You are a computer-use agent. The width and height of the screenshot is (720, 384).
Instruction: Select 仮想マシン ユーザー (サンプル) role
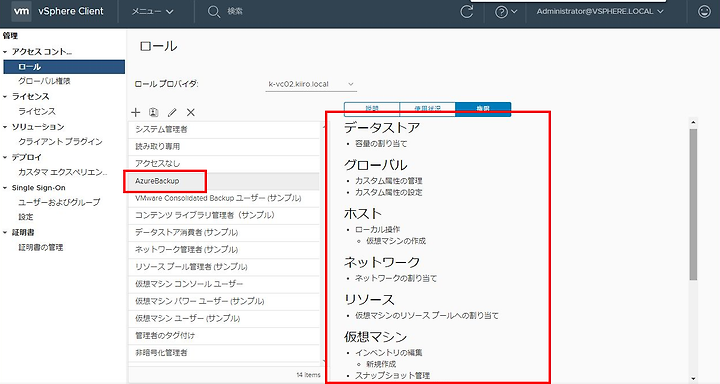click(224, 318)
